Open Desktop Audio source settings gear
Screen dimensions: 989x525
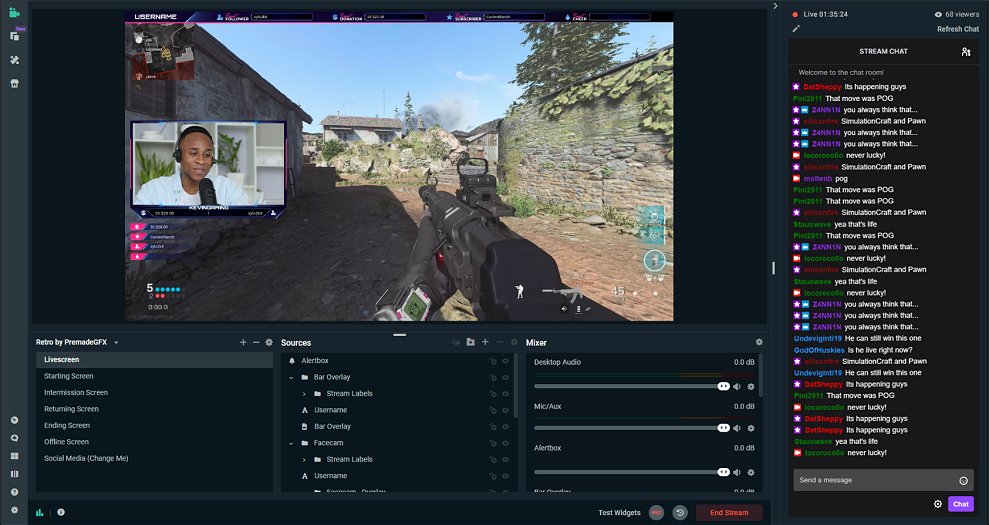tap(751, 386)
